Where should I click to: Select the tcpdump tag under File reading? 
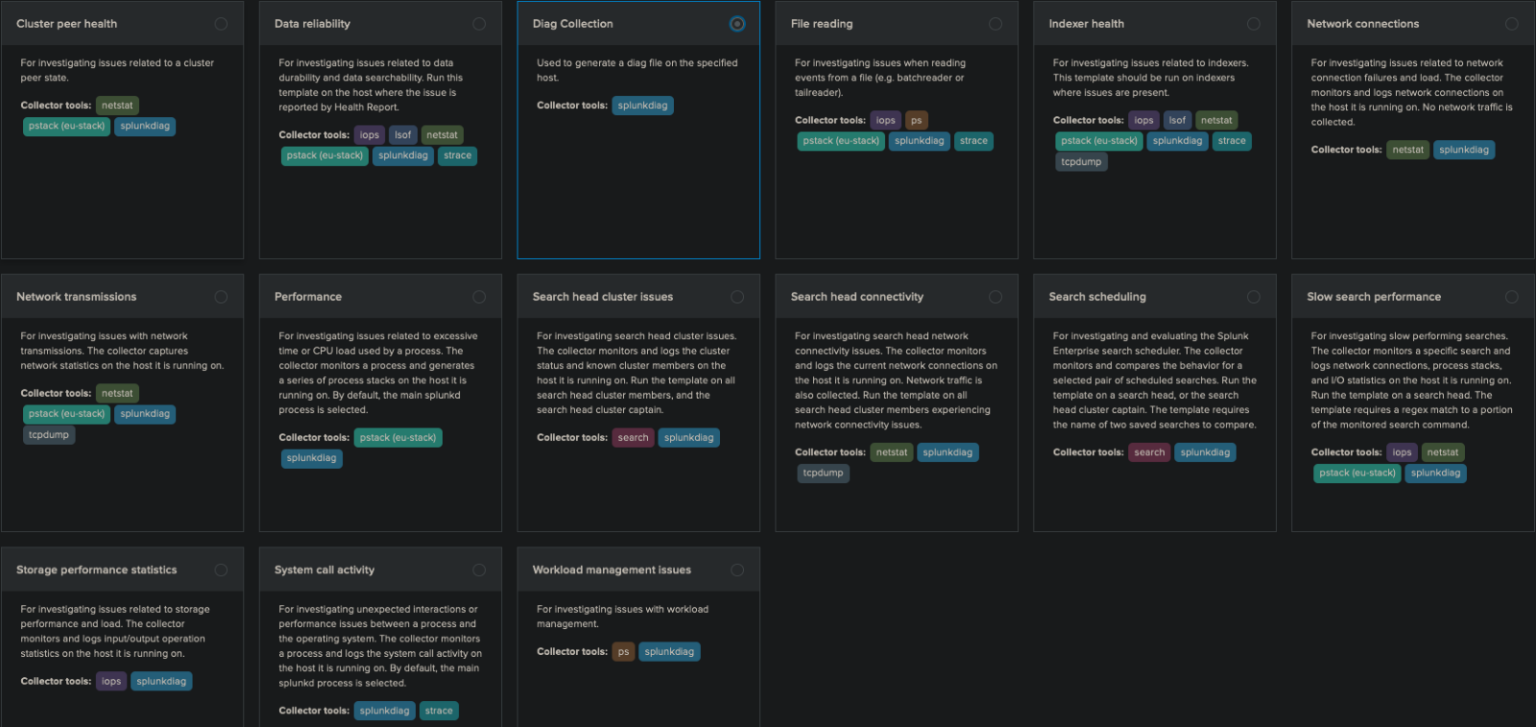(x=1081, y=161)
